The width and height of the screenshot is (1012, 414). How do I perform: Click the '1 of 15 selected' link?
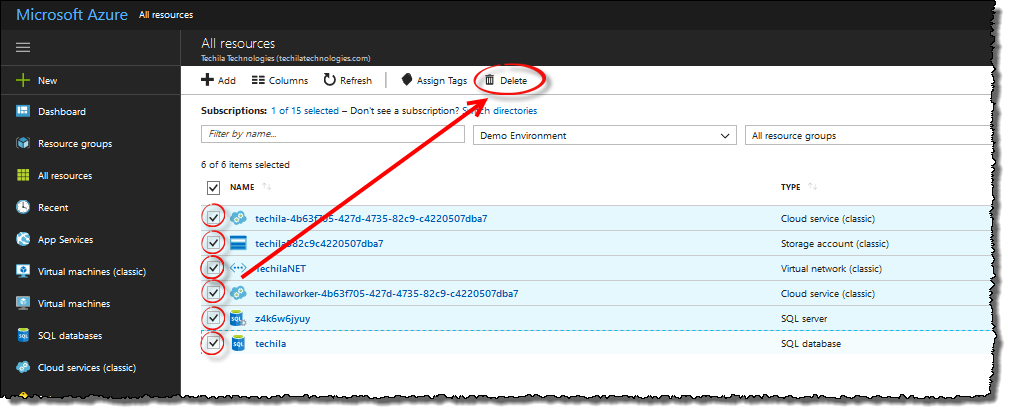pos(305,110)
